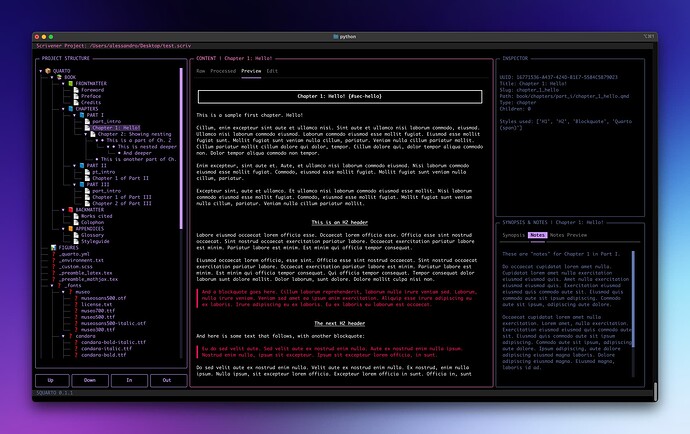Collapse the _fonts folder arrow
The image size is (690, 434).
point(52,285)
